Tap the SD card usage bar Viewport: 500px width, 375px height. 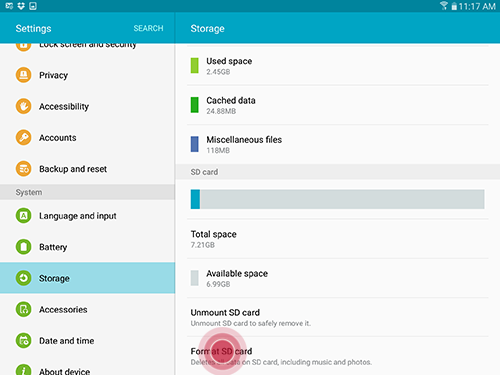pyautogui.click(x=337, y=199)
